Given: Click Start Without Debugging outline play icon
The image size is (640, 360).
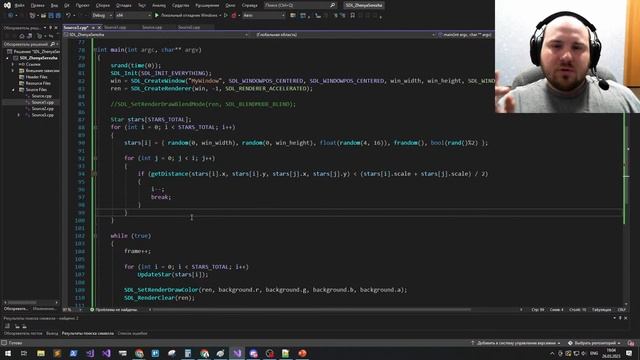Looking at the screenshot, I should point(226,16).
